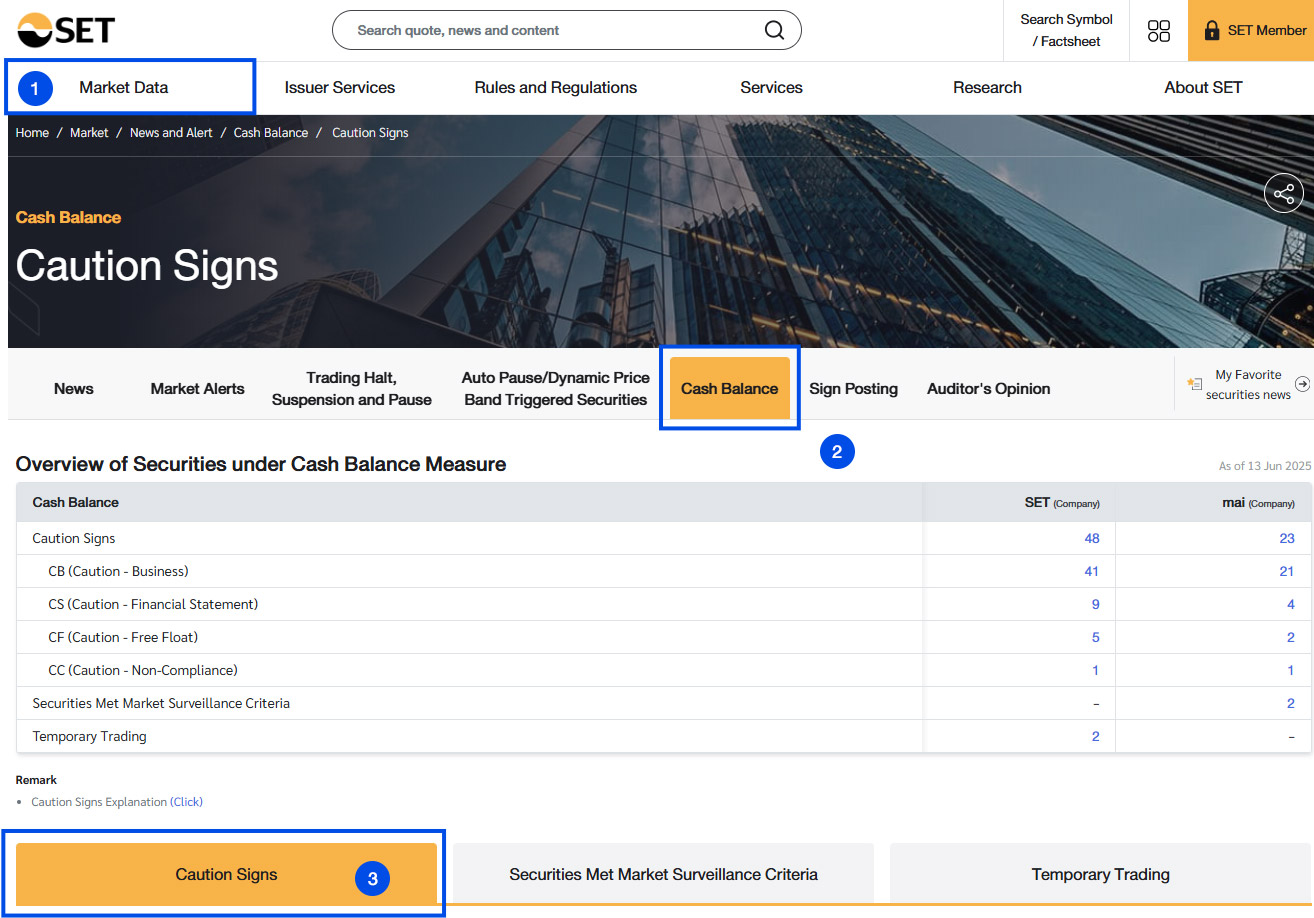
Task: Click Temporary Trading table row label
Action: 89,736
